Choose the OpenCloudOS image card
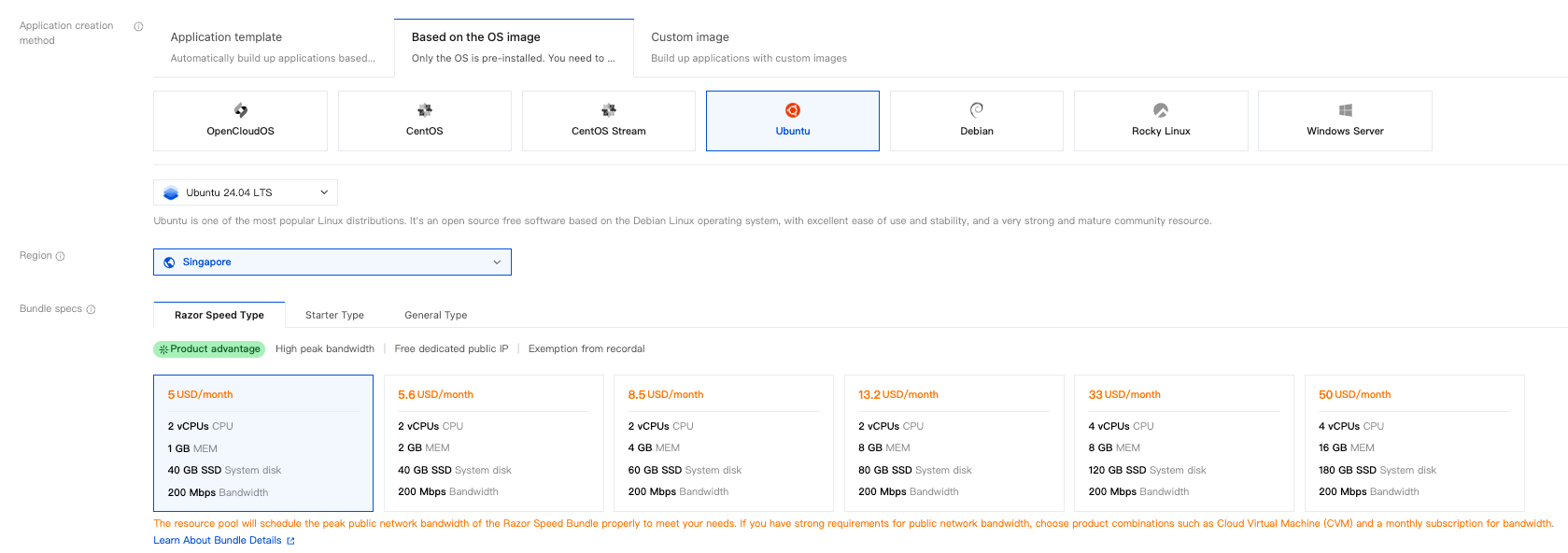This screenshot has width=1568, height=553. point(240,121)
